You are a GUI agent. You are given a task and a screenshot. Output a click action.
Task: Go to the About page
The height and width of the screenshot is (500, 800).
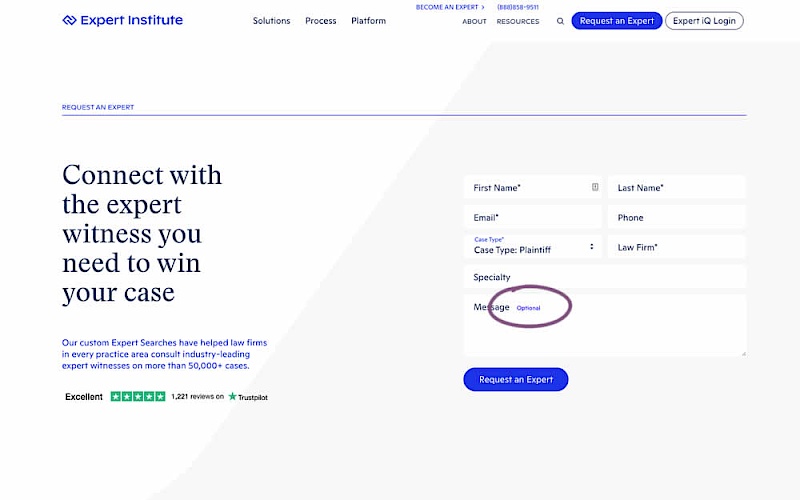click(475, 21)
